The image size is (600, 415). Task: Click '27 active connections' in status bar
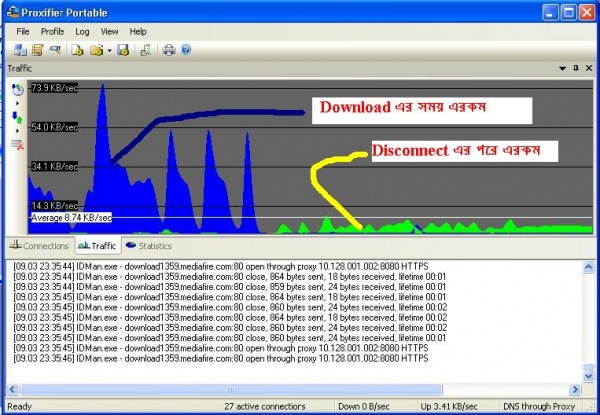coord(265,406)
